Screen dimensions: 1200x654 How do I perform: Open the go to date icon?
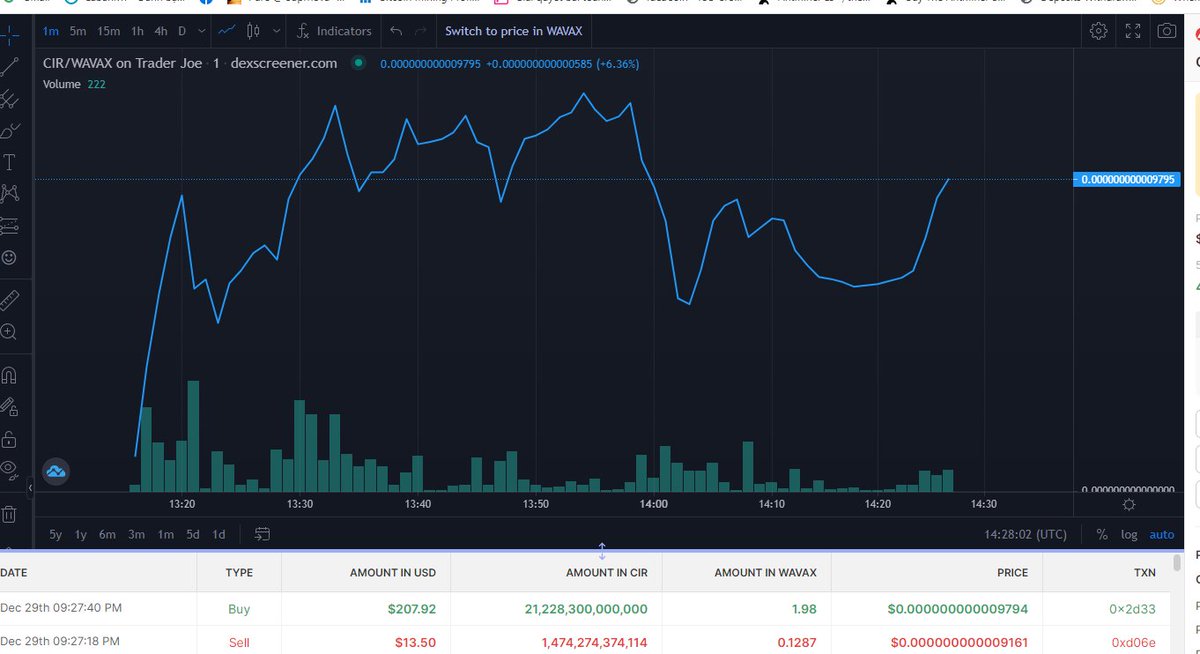[262, 534]
